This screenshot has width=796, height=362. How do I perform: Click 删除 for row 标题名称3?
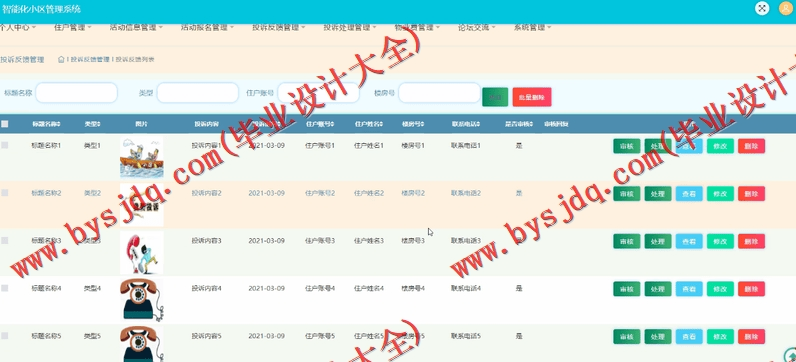(751, 241)
